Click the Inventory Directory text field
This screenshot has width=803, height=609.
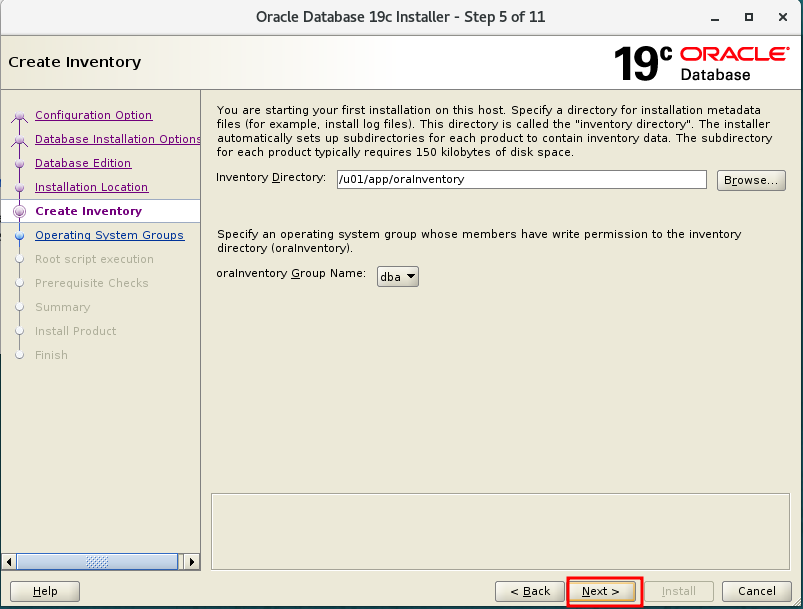[x=521, y=179]
